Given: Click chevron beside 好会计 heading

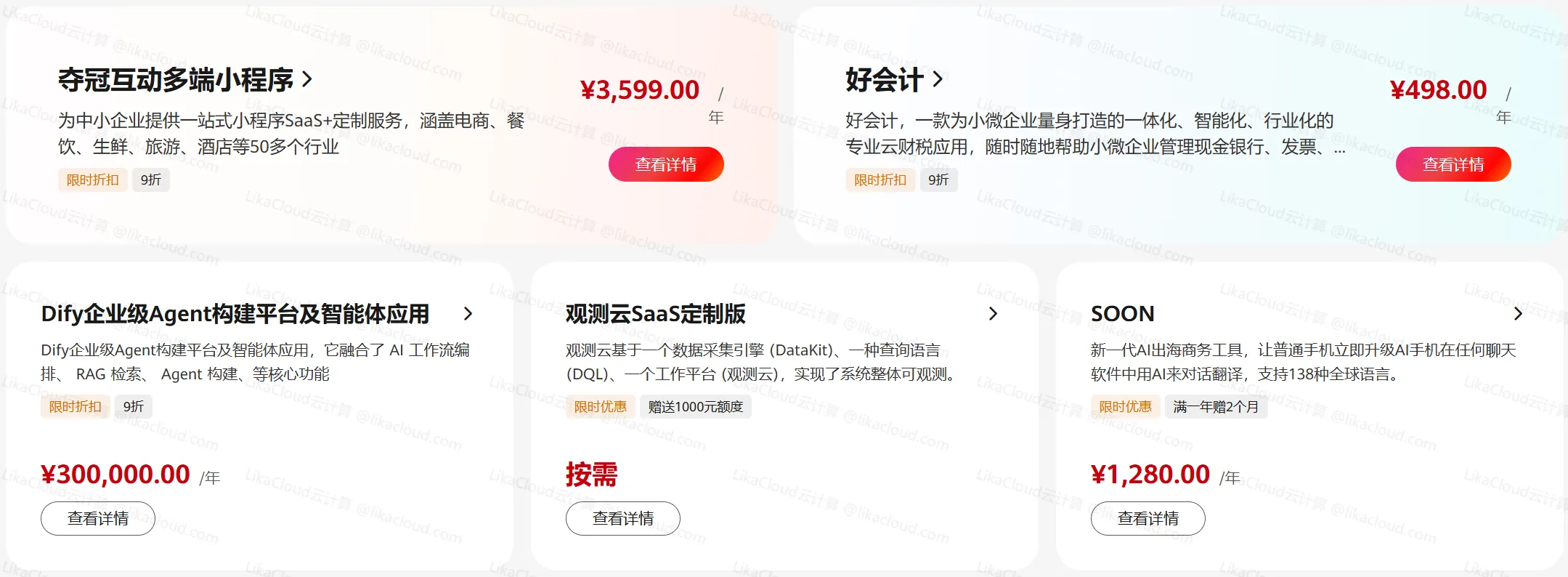Looking at the screenshot, I should click(x=938, y=79).
